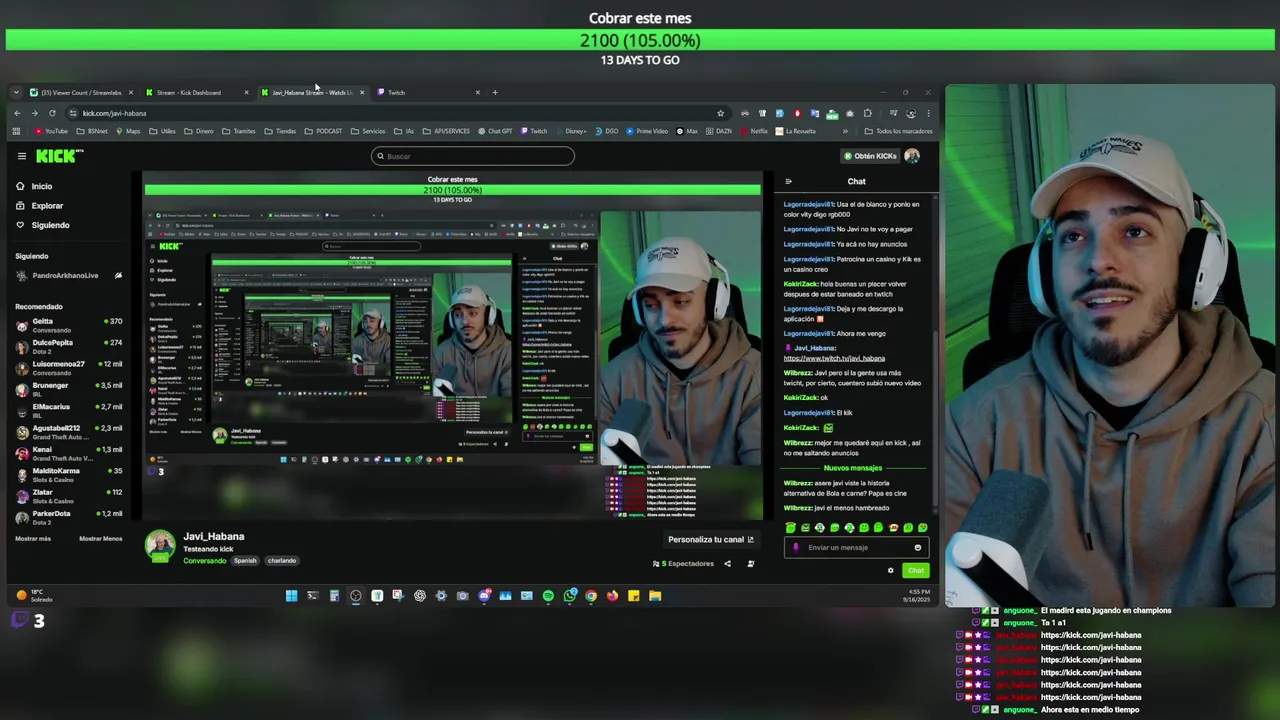Viewport: 1280px width, 720px height.
Task: Click the charlando tag
Action: (282, 561)
